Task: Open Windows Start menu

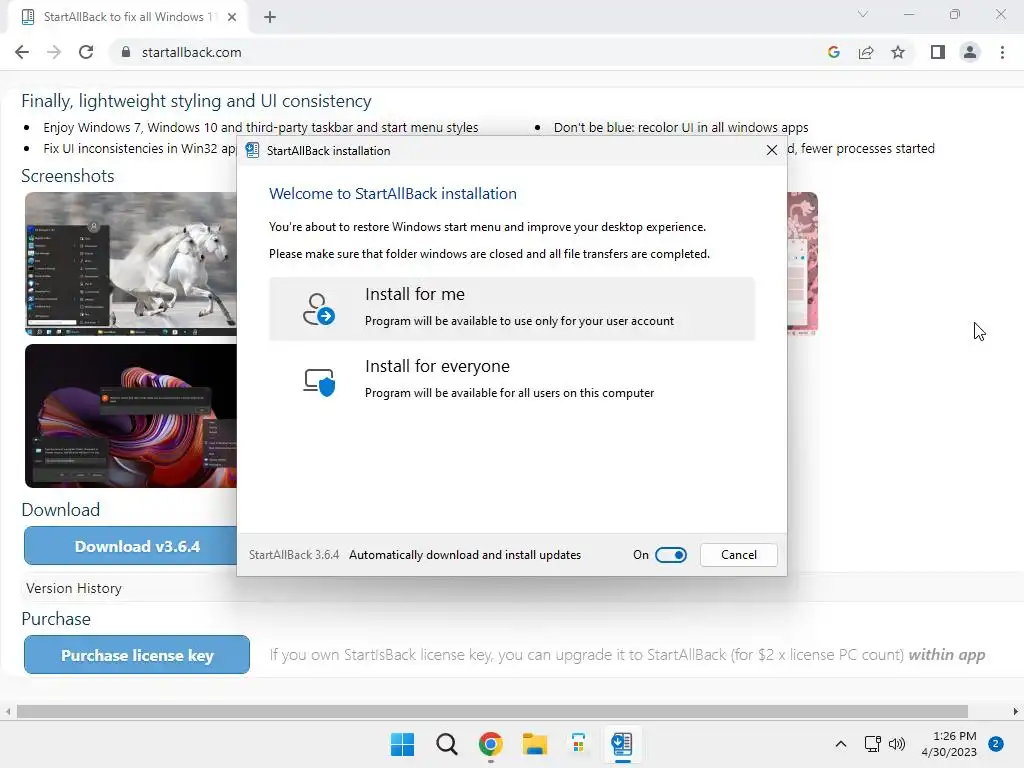Action: [x=402, y=744]
